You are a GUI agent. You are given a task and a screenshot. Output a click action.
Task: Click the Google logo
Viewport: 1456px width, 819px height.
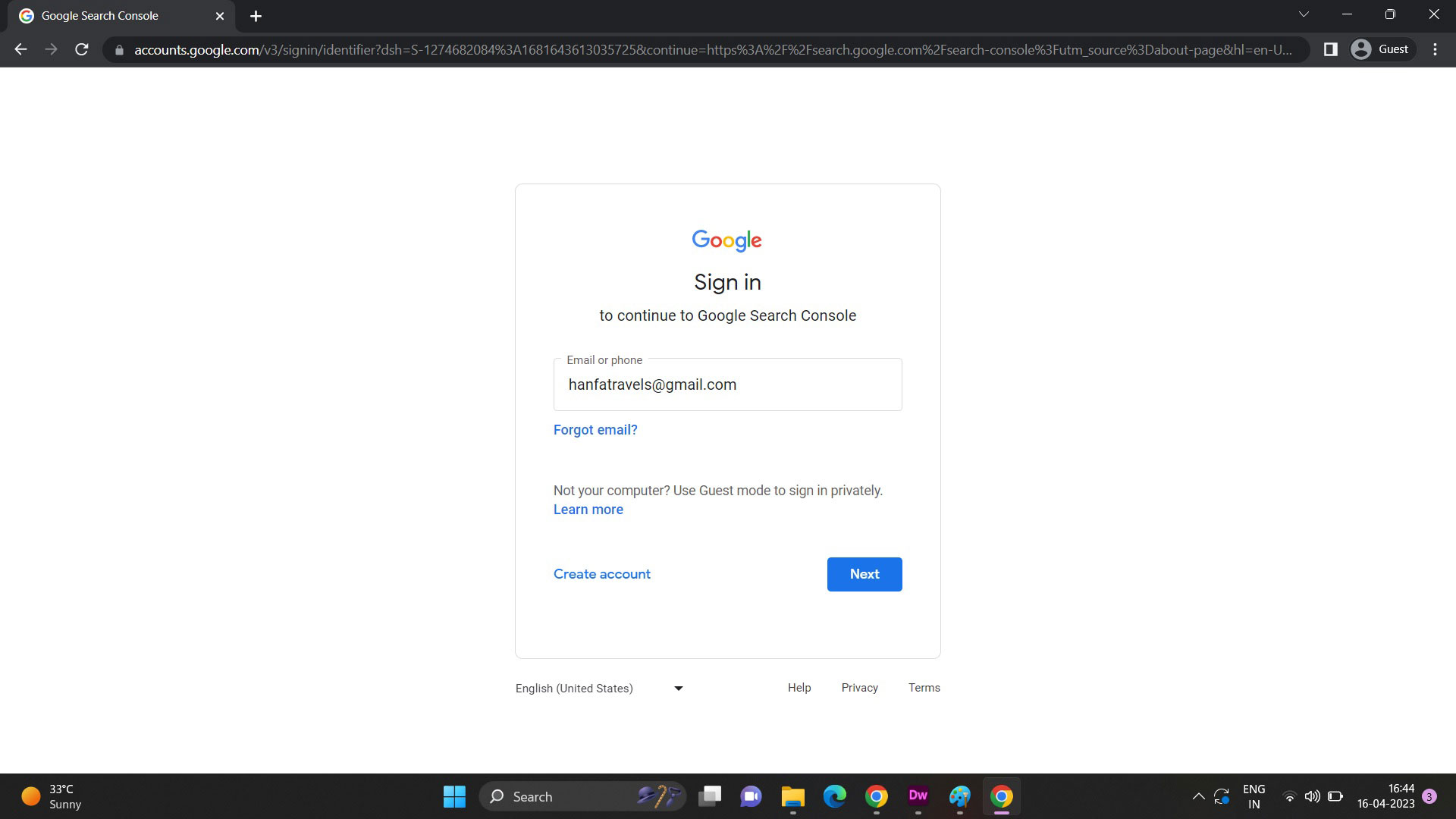pyautogui.click(x=726, y=240)
